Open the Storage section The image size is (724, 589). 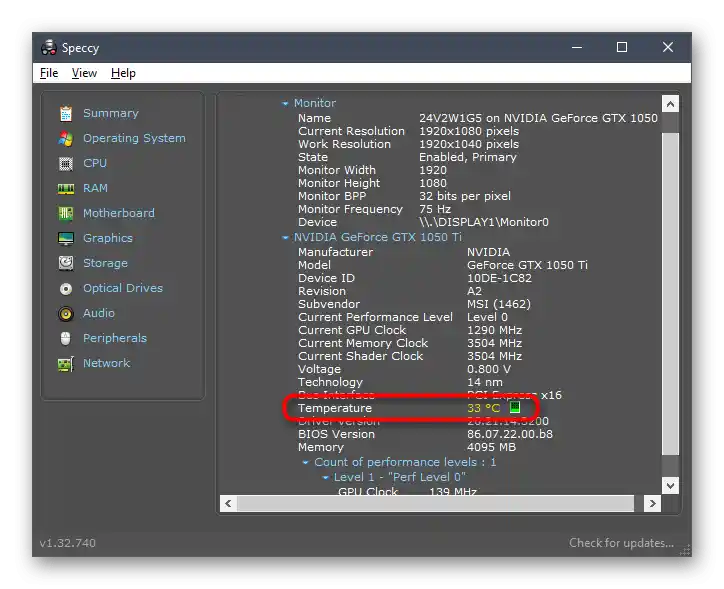(x=105, y=263)
